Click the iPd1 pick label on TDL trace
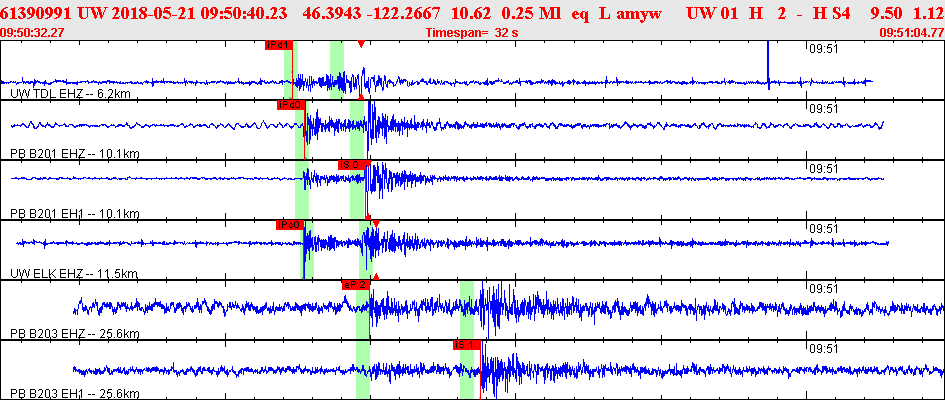The image size is (945, 400). click(x=278, y=45)
